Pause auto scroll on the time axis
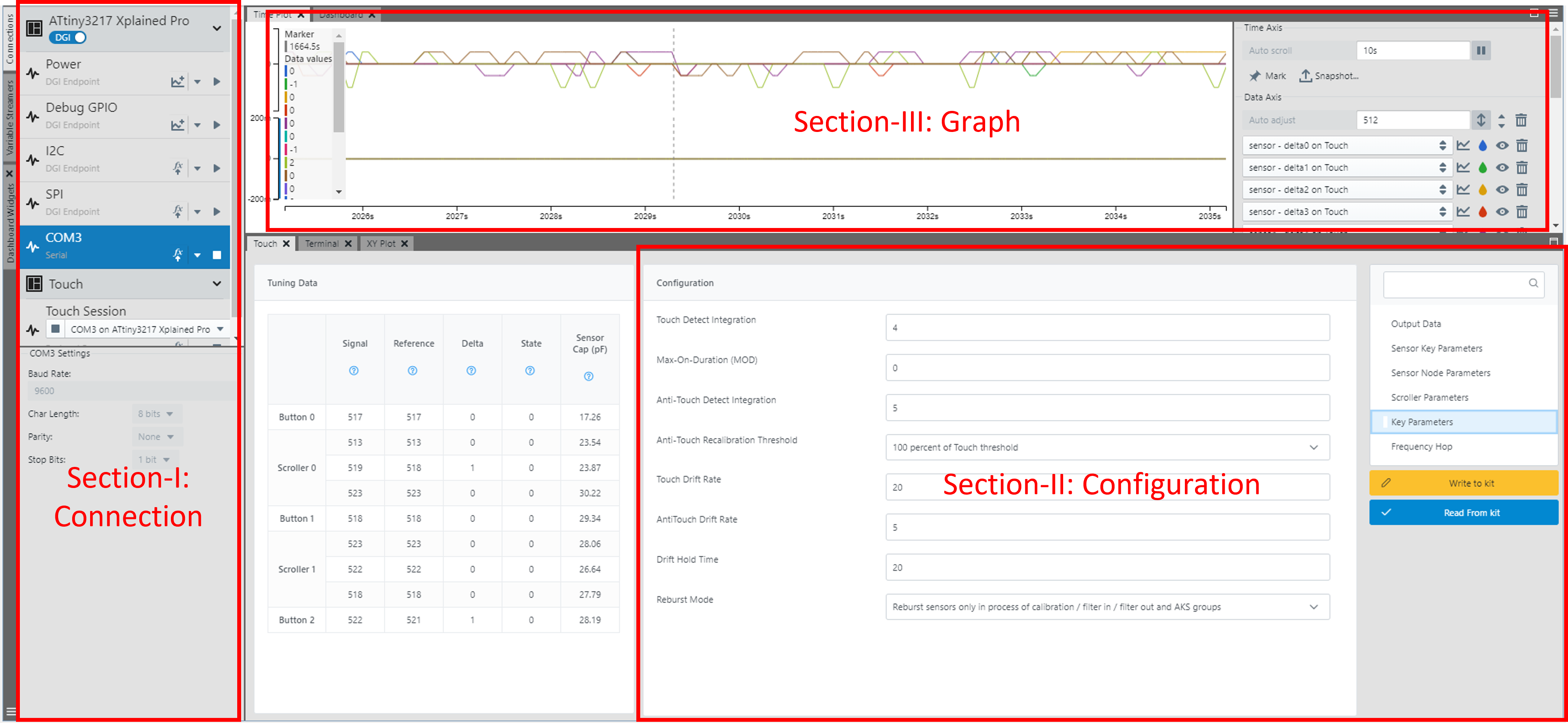 point(1481,50)
